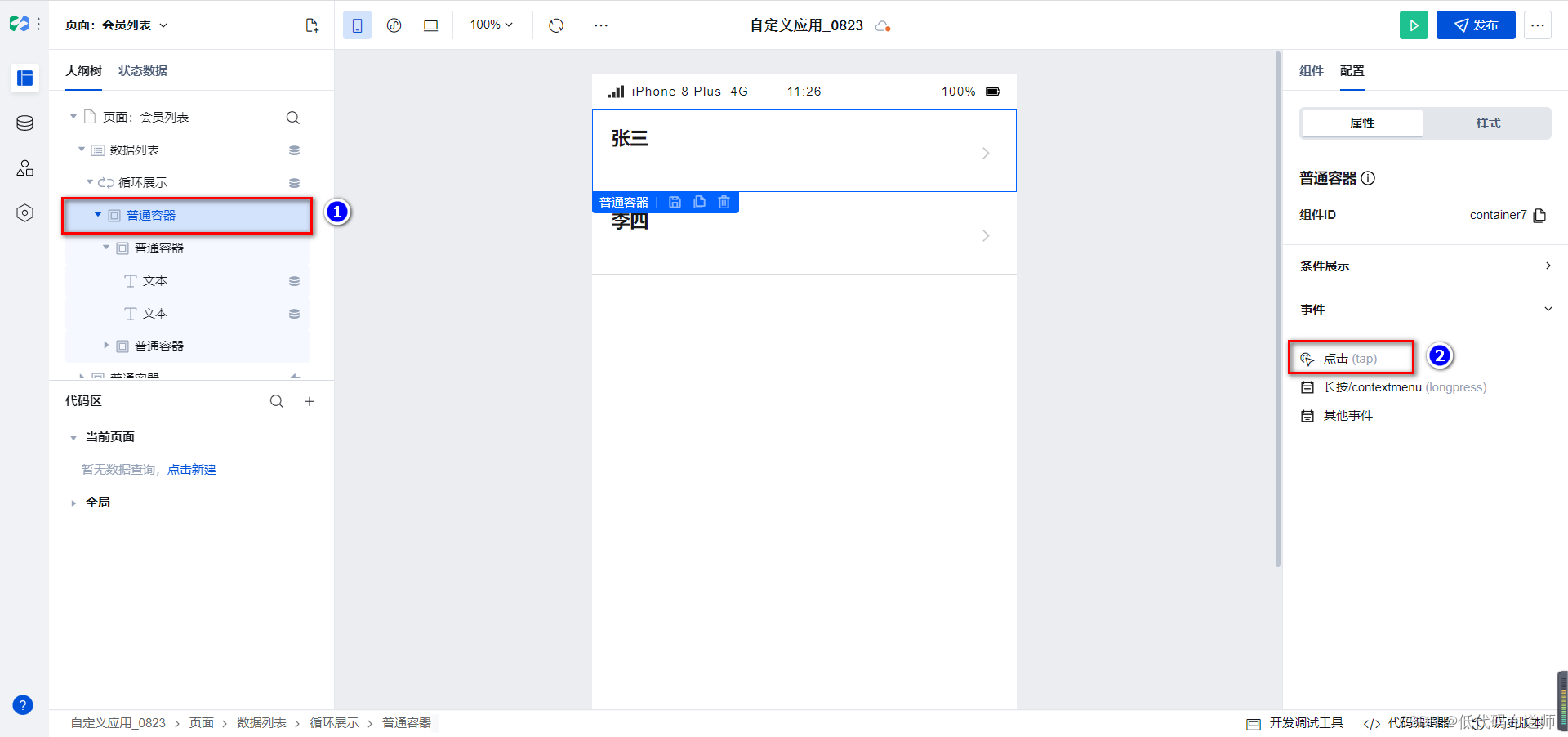The width and height of the screenshot is (1568, 737).
Task: Switch to the 组件 tab
Action: (1312, 71)
